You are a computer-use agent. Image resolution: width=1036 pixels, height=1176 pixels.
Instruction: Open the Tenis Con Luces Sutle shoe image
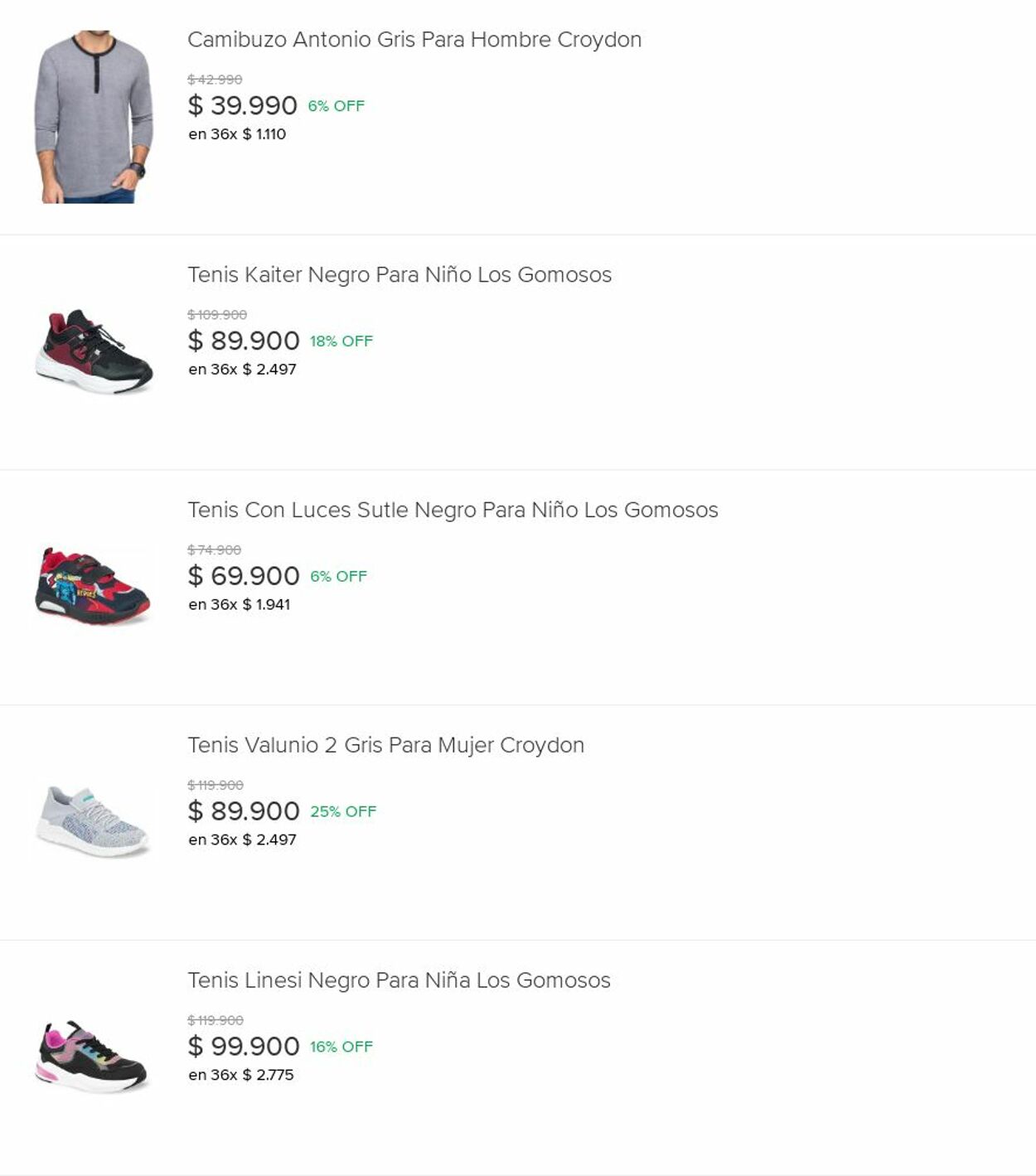(94, 586)
